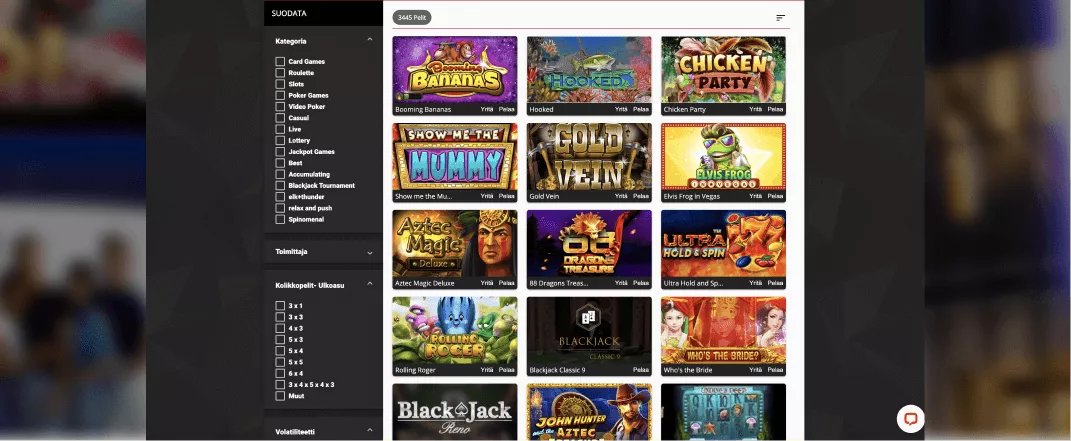Click Pelaa on Show me the Mummy
Screen dimensions: 1071x441
pyautogui.click(x=506, y=196)
